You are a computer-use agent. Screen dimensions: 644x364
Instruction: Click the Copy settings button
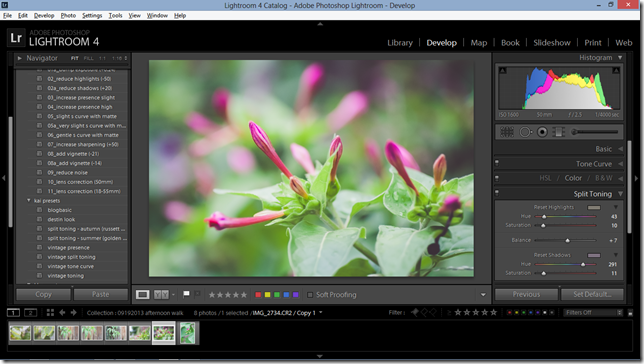tap(44, 294)
